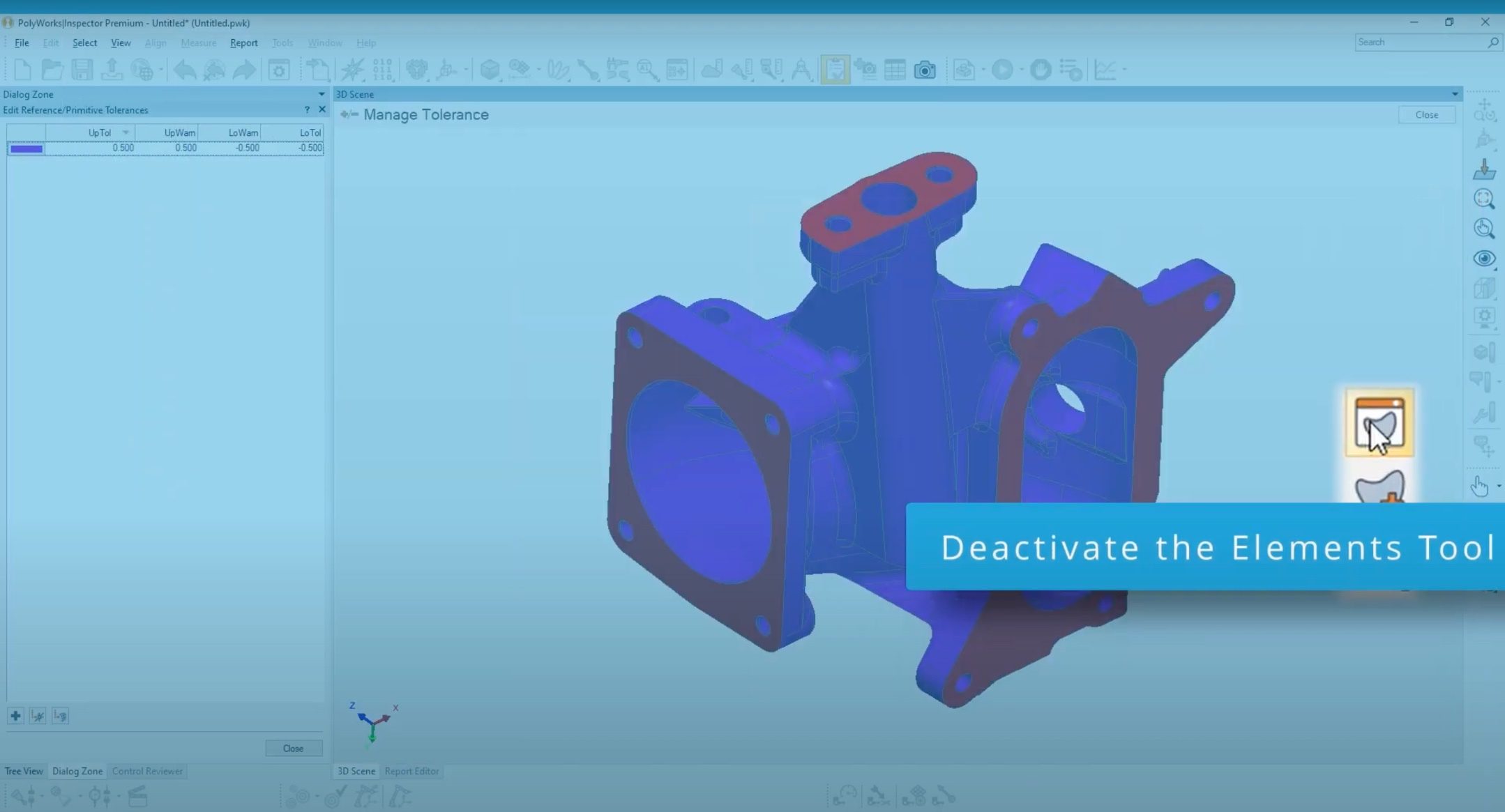Click the zoom-to-fit magnifier in right toolbar
This screenshot has height=812, width=1505.
(1483, 199)
